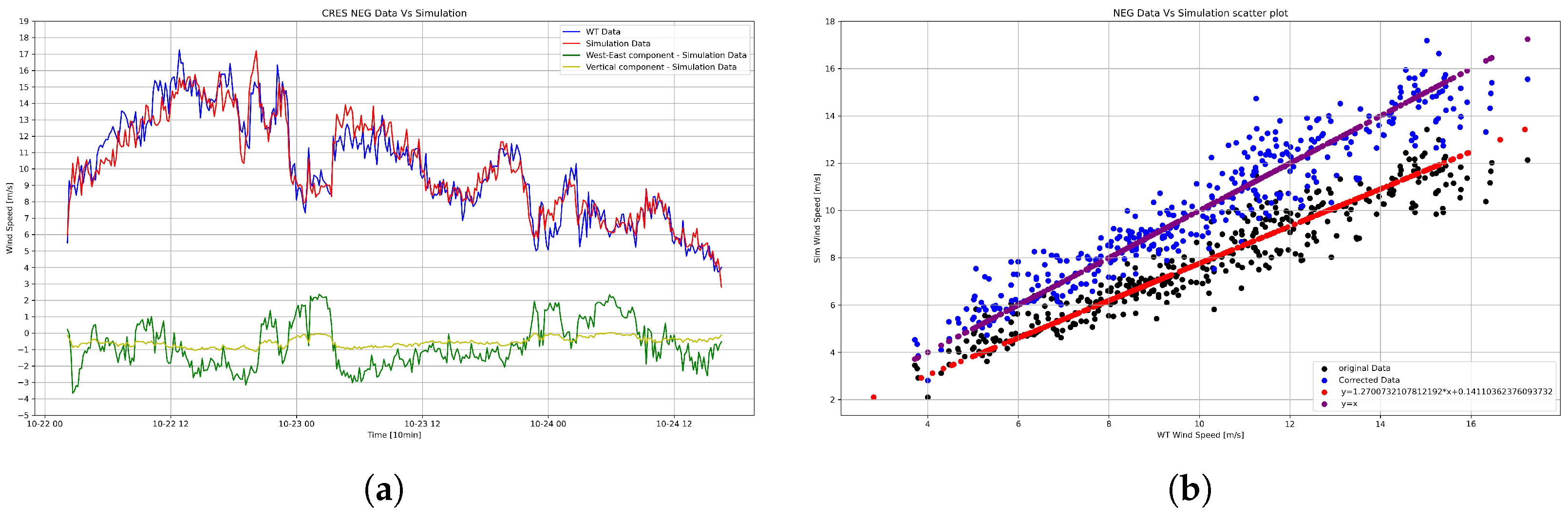Image resolution: width=1568 pixels, height=518 pixels.
Task: Click the "Wind Speed [m/s]" y-axis label
Action: [9, 219]
